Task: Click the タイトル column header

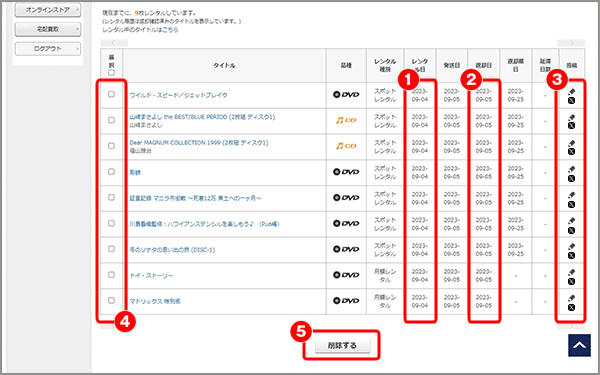Action: pyautogui.click(x=225, y=66)
